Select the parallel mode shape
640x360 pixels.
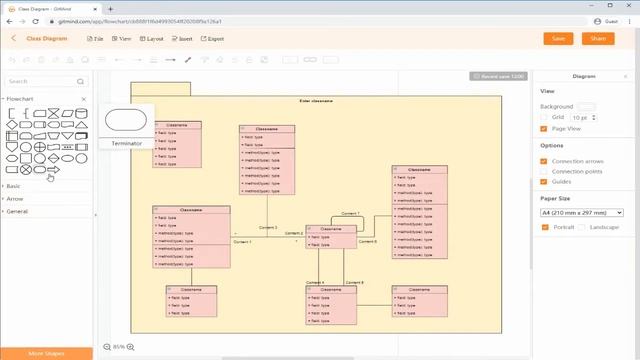point(67,147)
